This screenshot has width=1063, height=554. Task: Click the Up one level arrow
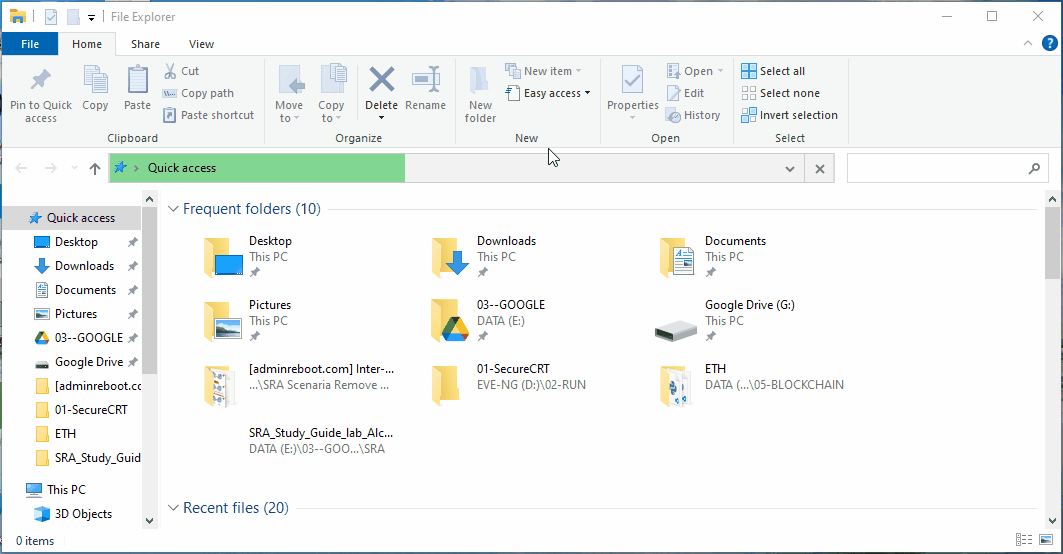point(95,169)
